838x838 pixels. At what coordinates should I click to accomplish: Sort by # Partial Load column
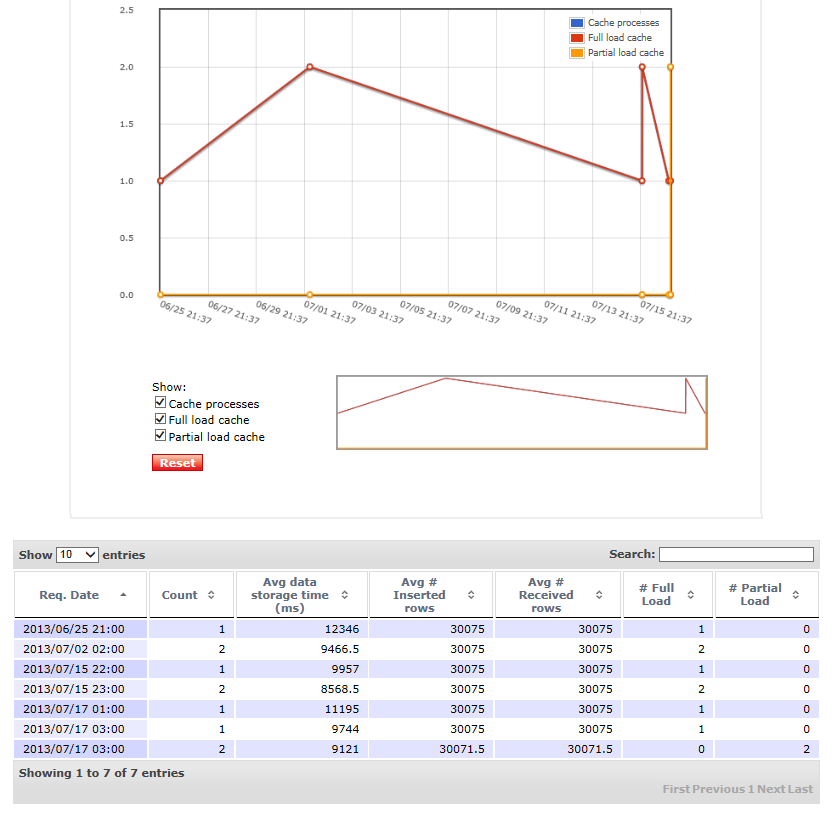click(x=767, y=595)
